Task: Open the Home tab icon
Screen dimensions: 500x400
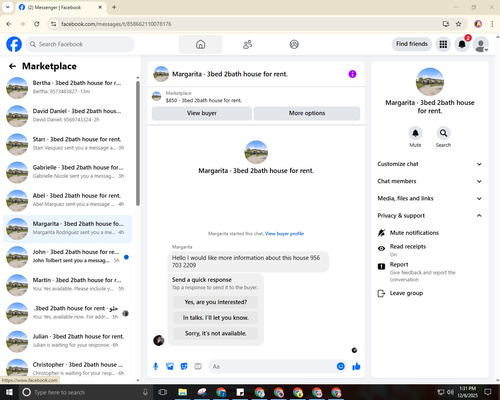Action: pyautogui.click(x=200, y=44)
